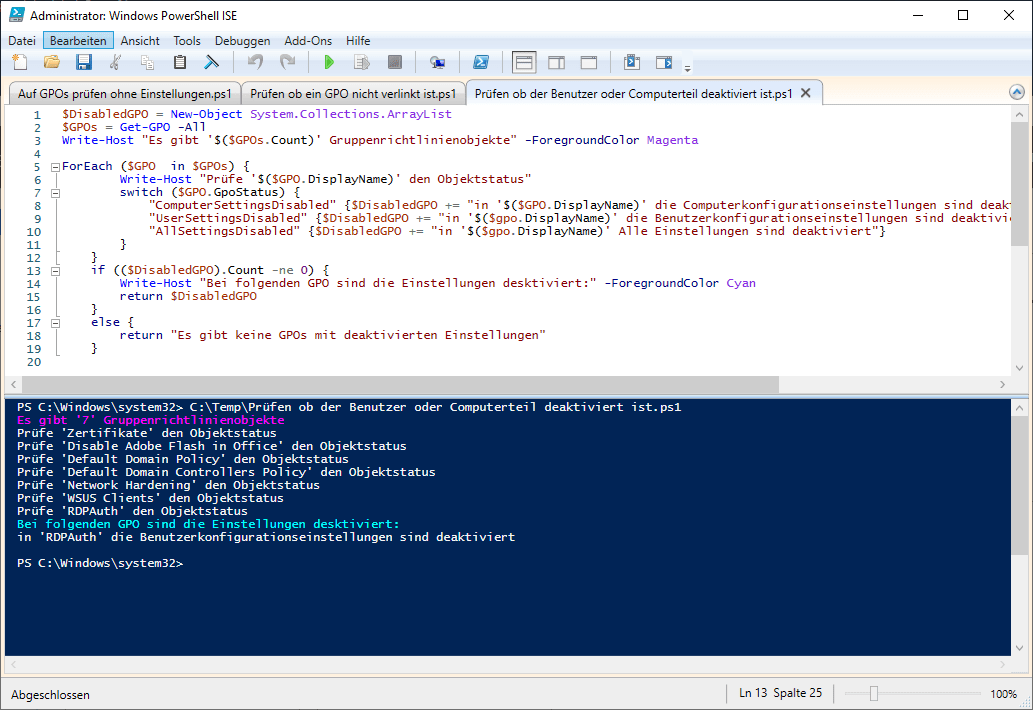
Task: Run the script with the green play icon
Action: (x=329, y=63)
